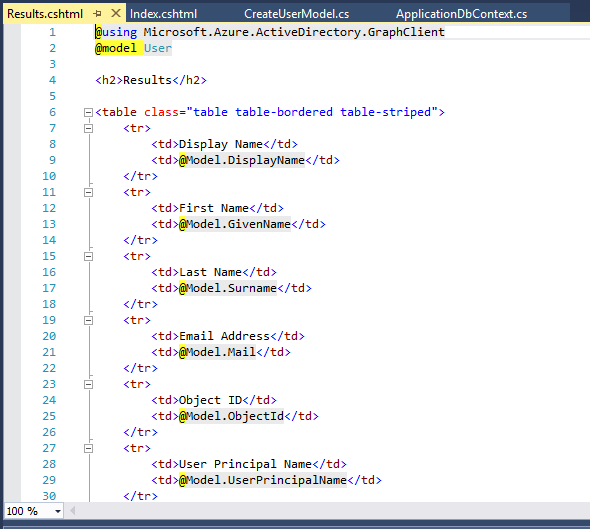Collapse the tr block on line 23
The image size is (590, 529).
pyautogui.click(x=88, y=384)
